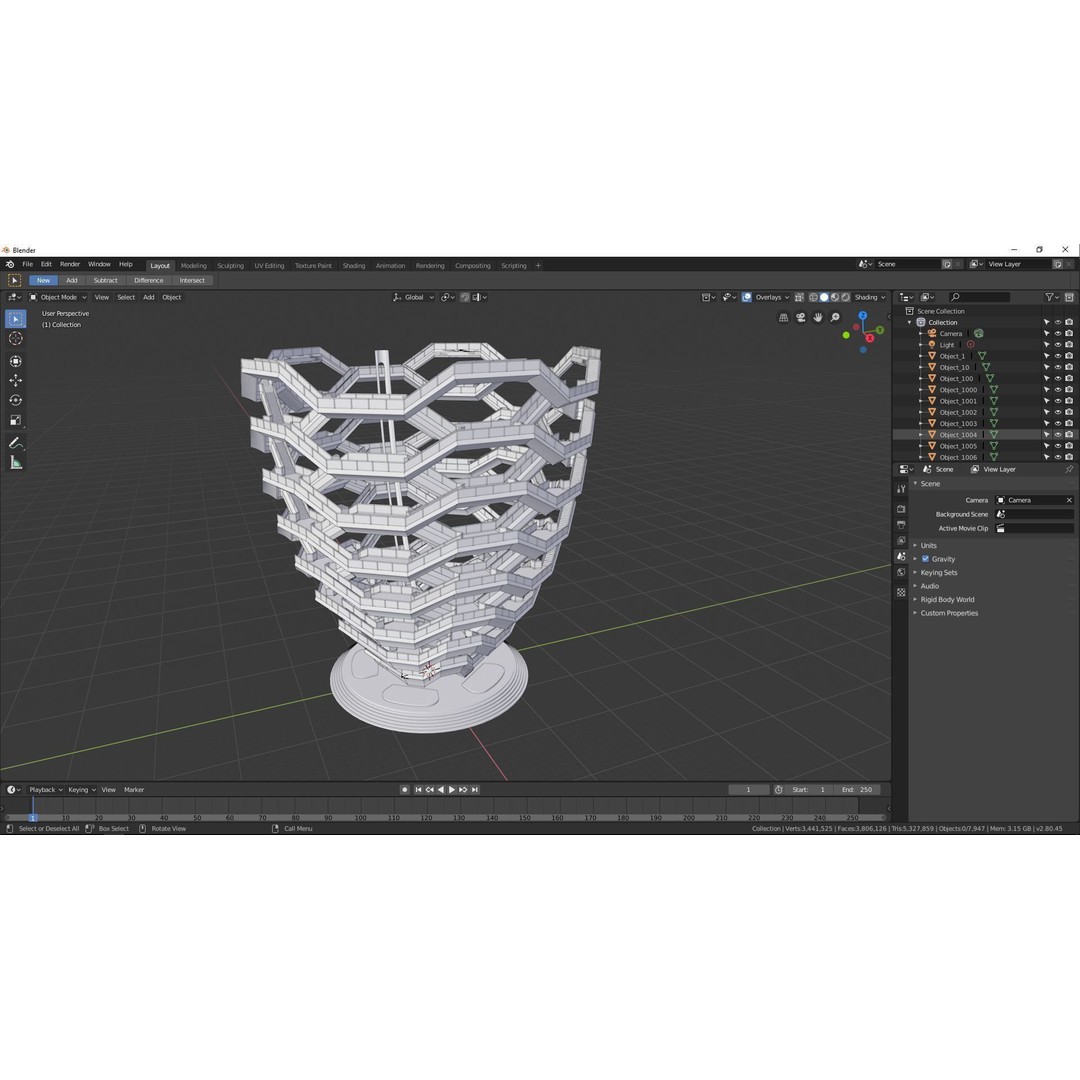Select the Cursor tool
This screenshot has width=1080, height=1080.
[15, 338]
